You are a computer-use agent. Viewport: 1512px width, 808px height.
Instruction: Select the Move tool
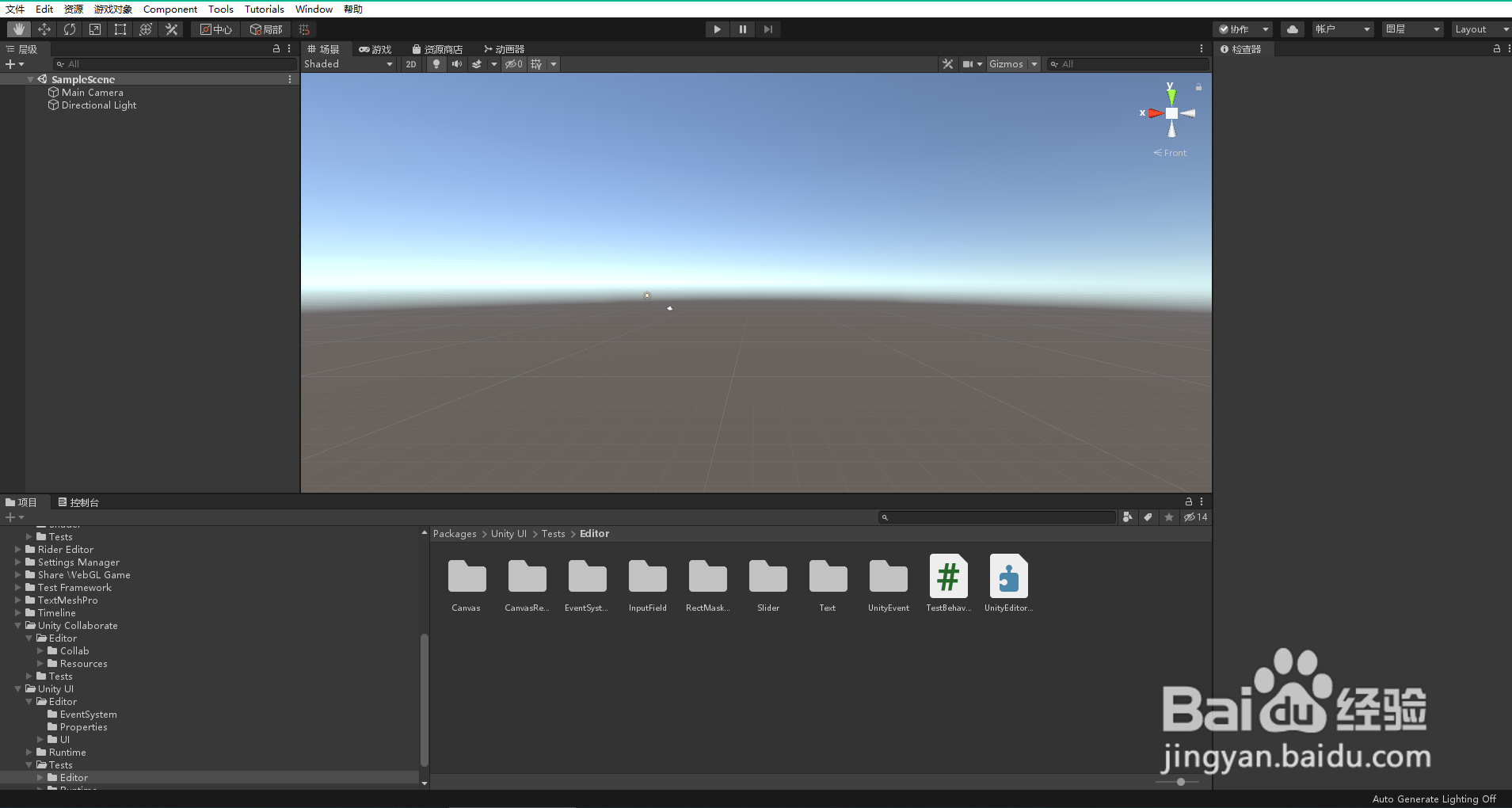coord(44,29)
